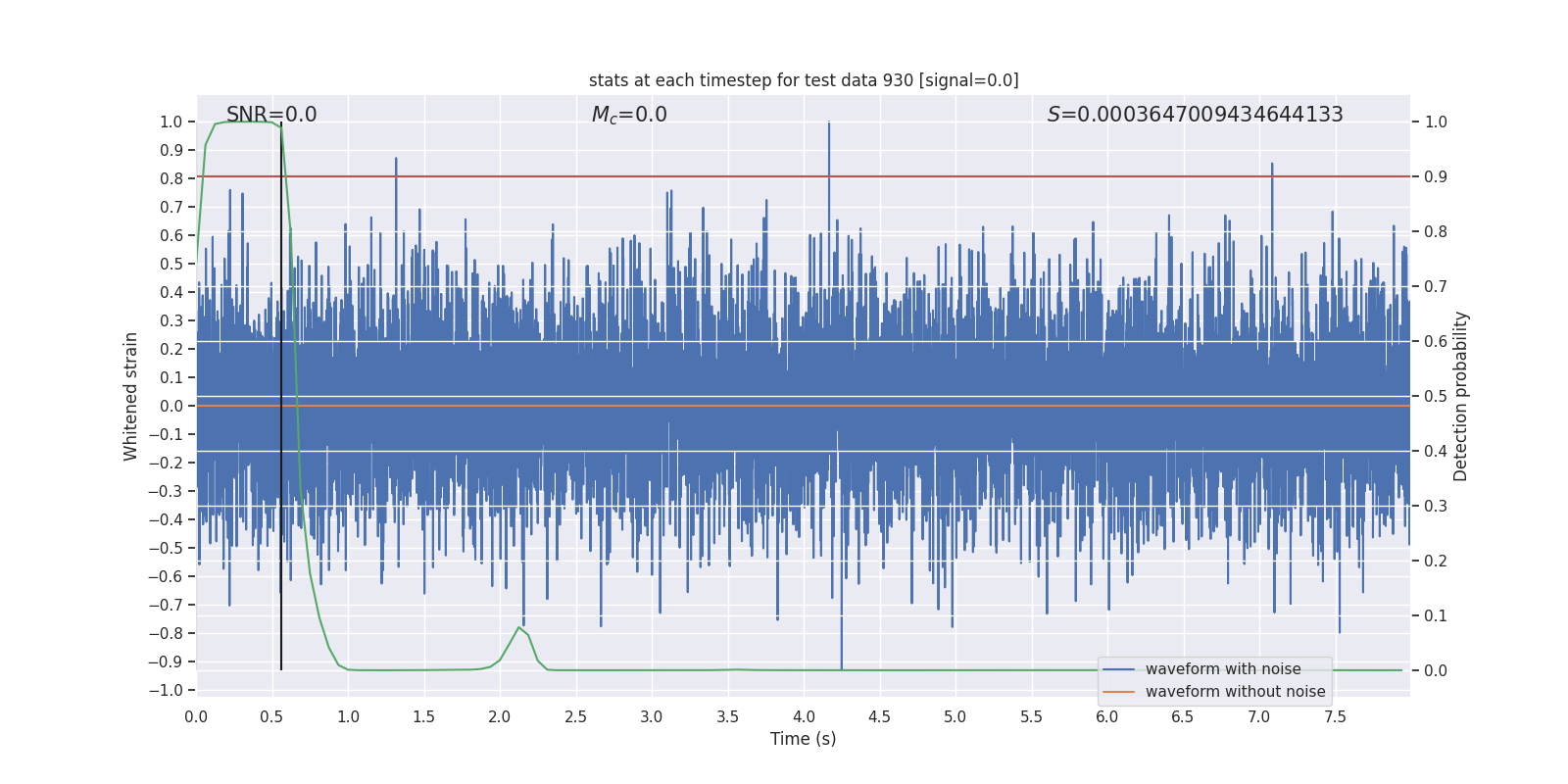Click the 0.9 tick on right probability axis
1568x784 pixels.
tap(1436, 176)
